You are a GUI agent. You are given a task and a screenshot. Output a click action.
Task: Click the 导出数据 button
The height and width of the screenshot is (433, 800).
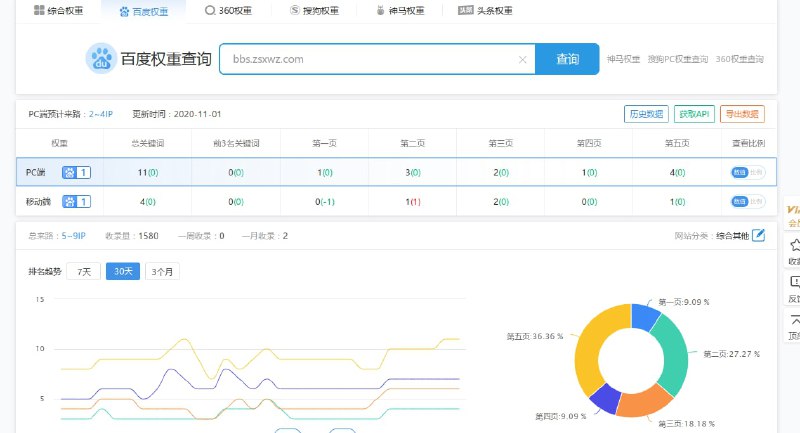tap(742, 114)
